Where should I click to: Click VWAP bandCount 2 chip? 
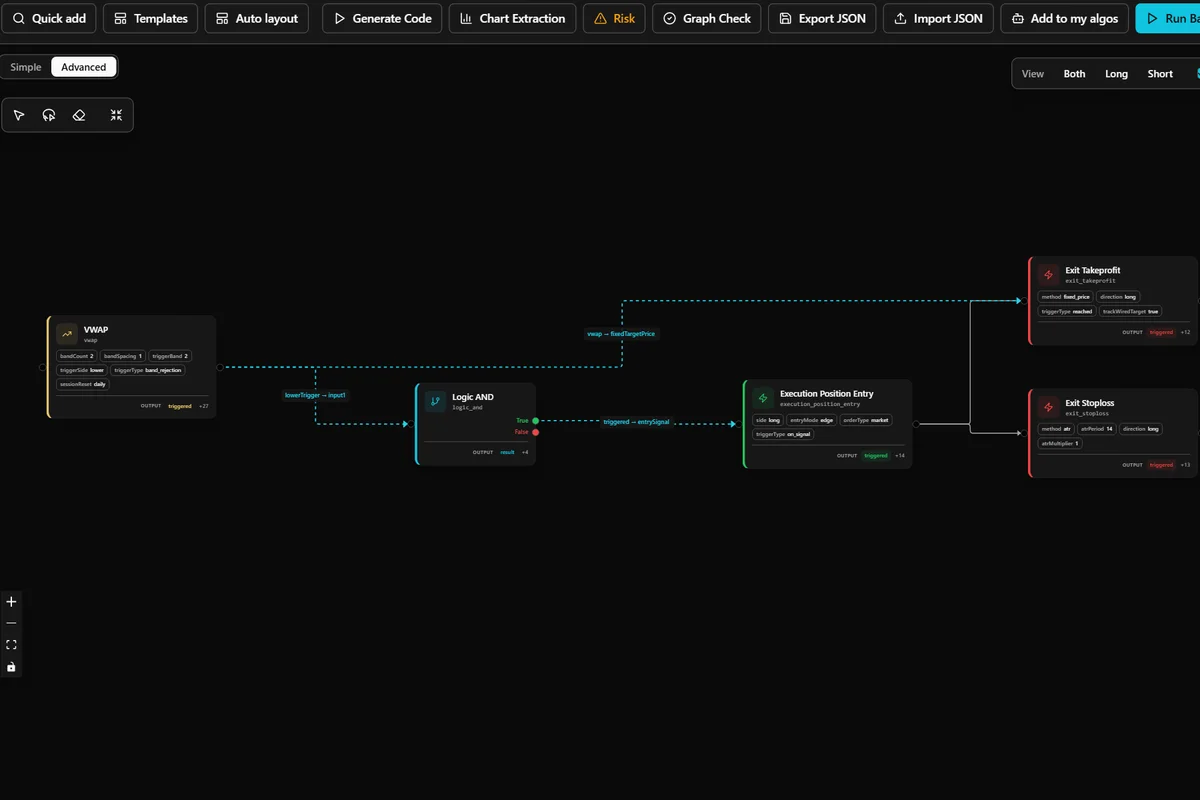pos(76,356)
